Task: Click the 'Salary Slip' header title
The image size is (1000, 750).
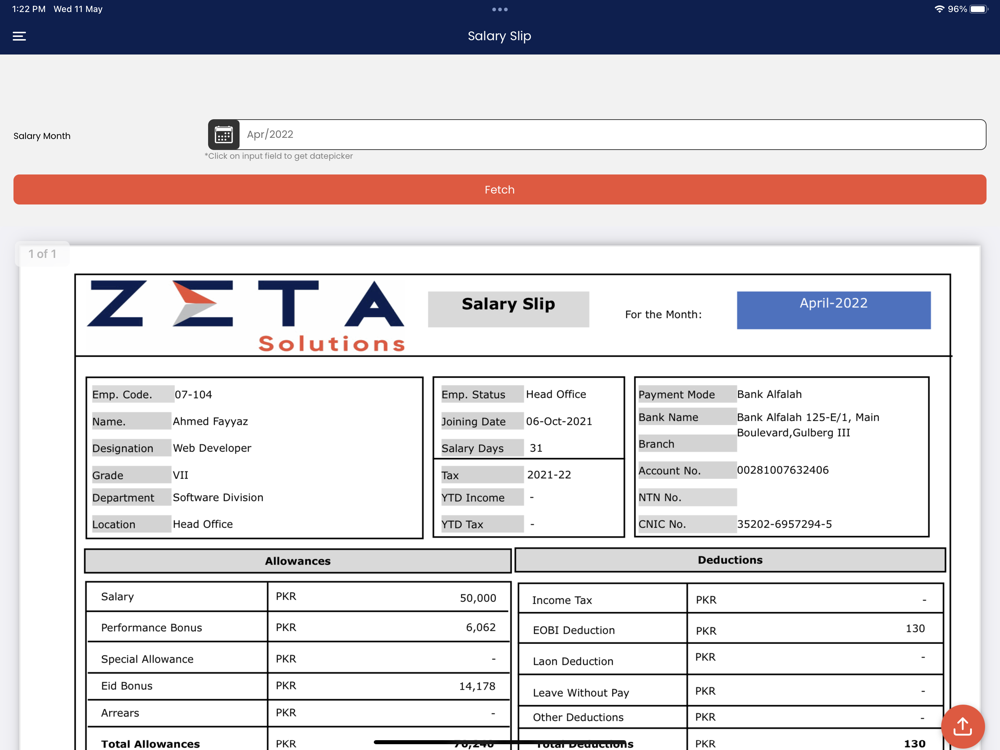Action: [x=499, y=36]
